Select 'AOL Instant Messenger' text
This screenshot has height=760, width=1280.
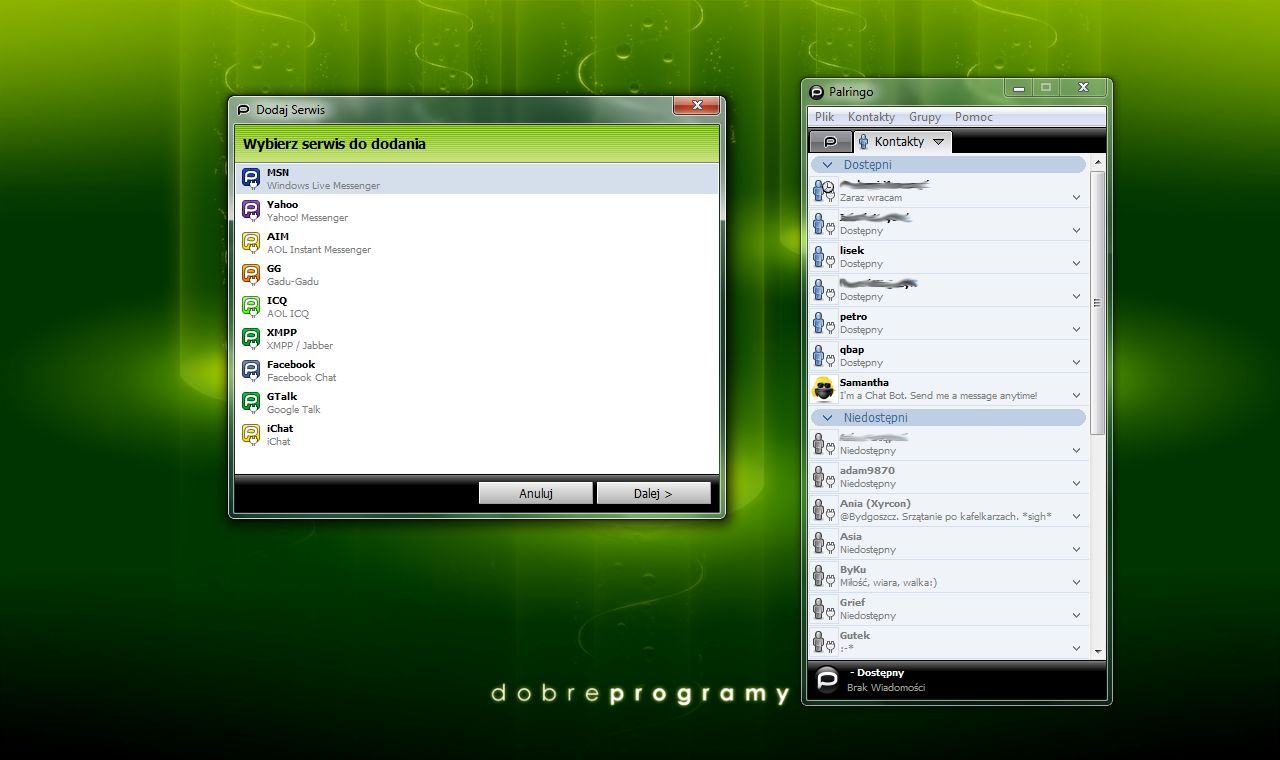(318, 250)
